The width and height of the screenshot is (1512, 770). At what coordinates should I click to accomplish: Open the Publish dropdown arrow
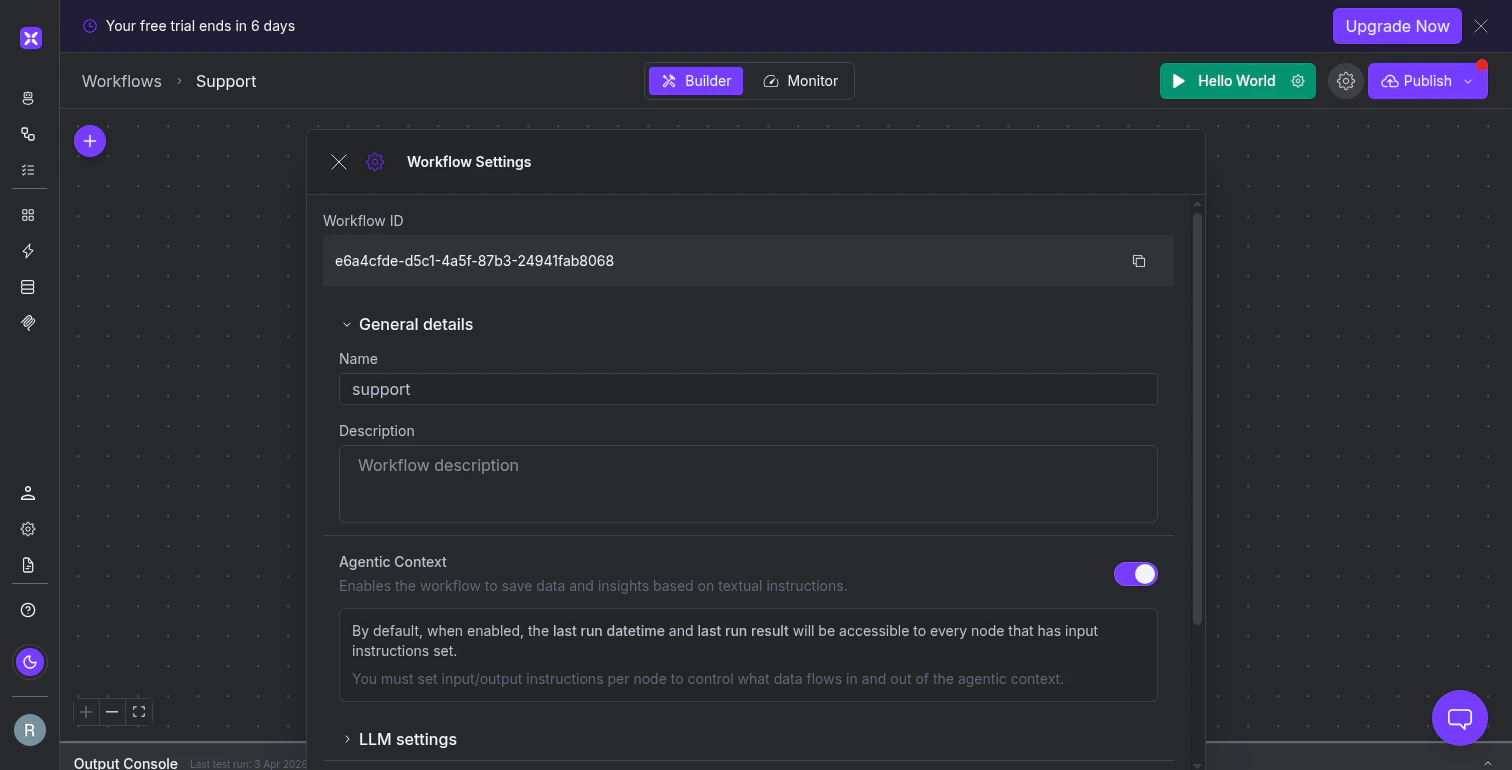click(x=1468, y=81)
